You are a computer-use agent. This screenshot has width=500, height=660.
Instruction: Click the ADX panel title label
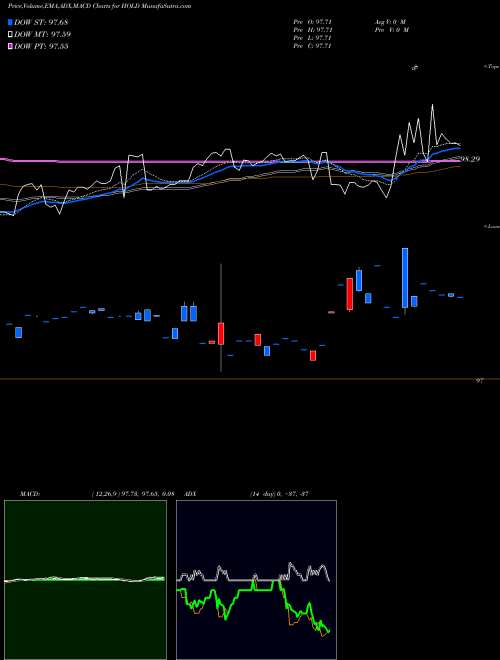point(191,494)
